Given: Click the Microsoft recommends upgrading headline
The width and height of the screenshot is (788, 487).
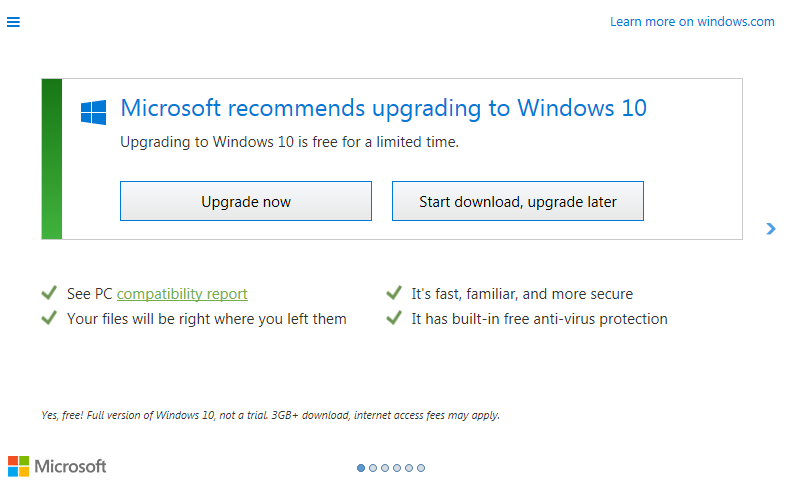Looking at the screenshot, I should (383, 109).
